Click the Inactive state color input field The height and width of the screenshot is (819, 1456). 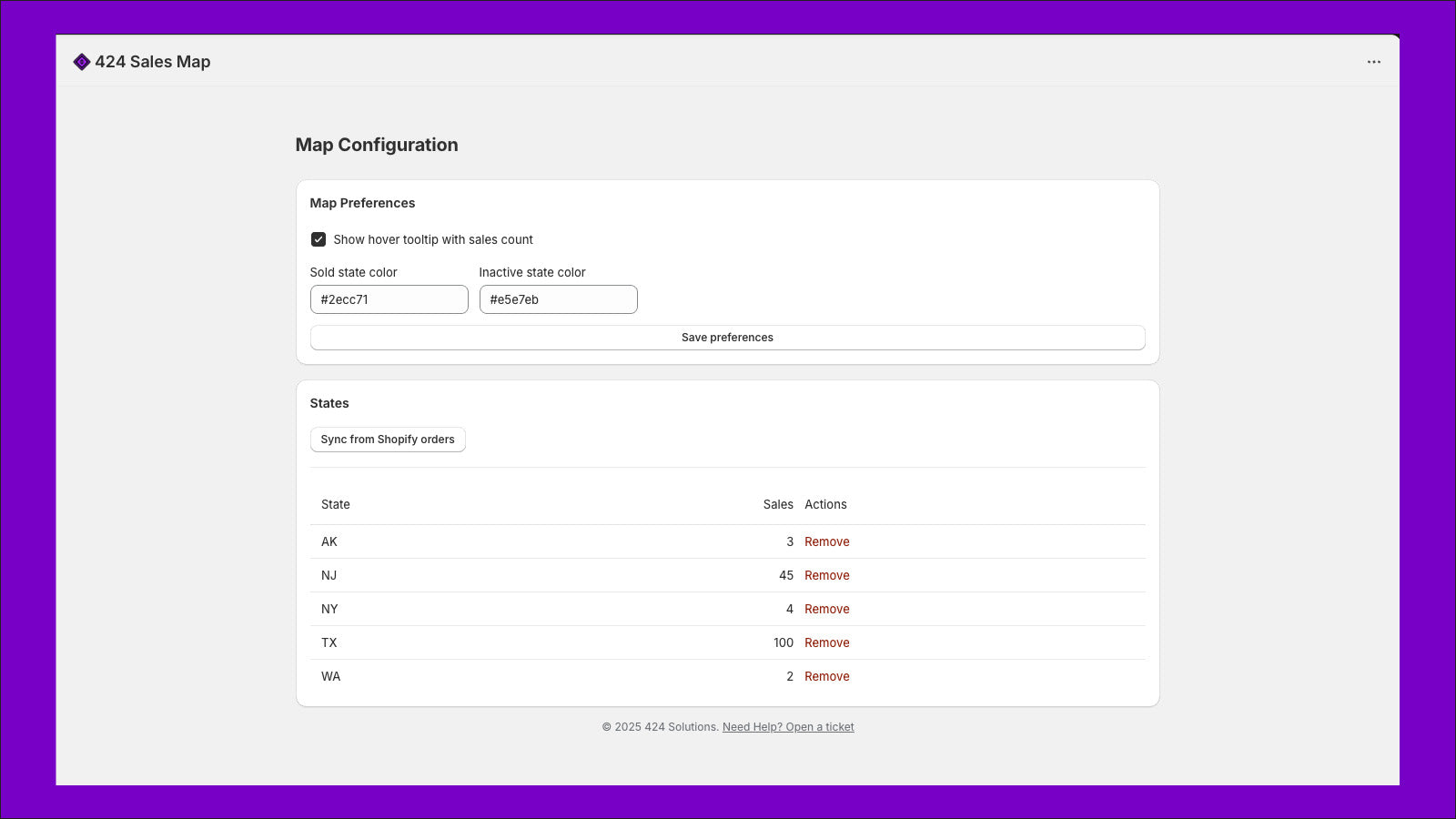558,299
